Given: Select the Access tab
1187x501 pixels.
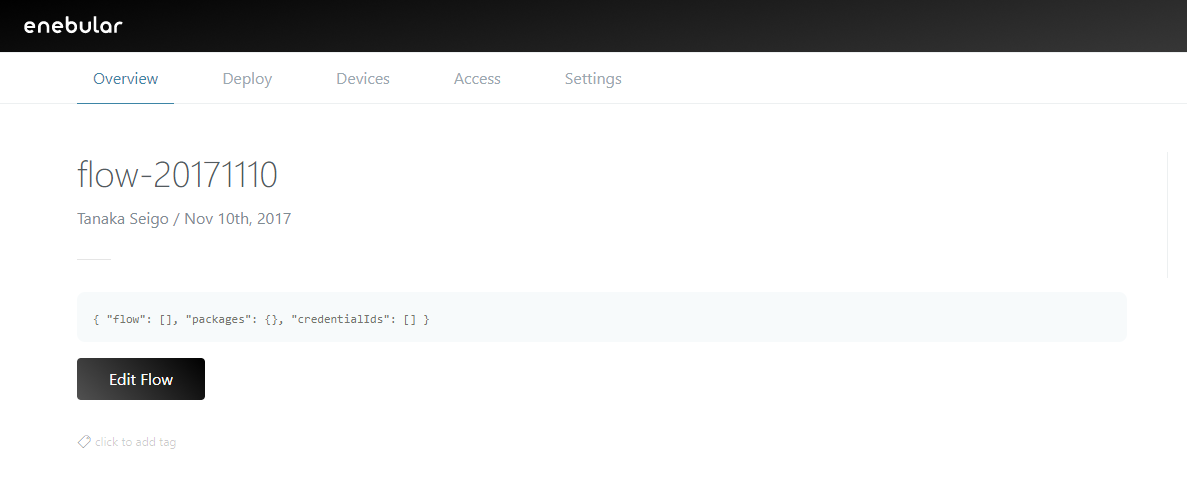Looking at the screenshot, I should tap(477, 78).
